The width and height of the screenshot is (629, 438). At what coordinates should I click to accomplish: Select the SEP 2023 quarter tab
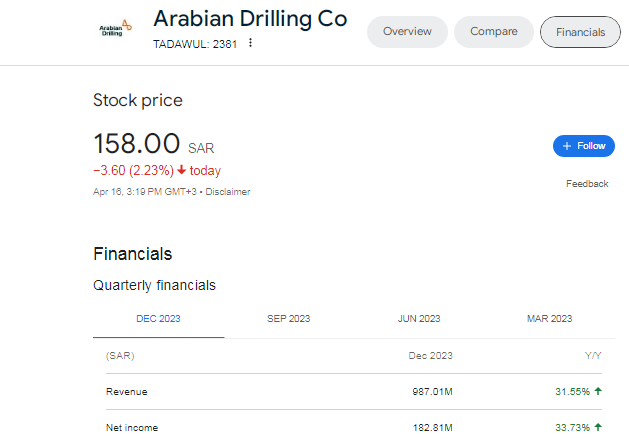[289, 319]
